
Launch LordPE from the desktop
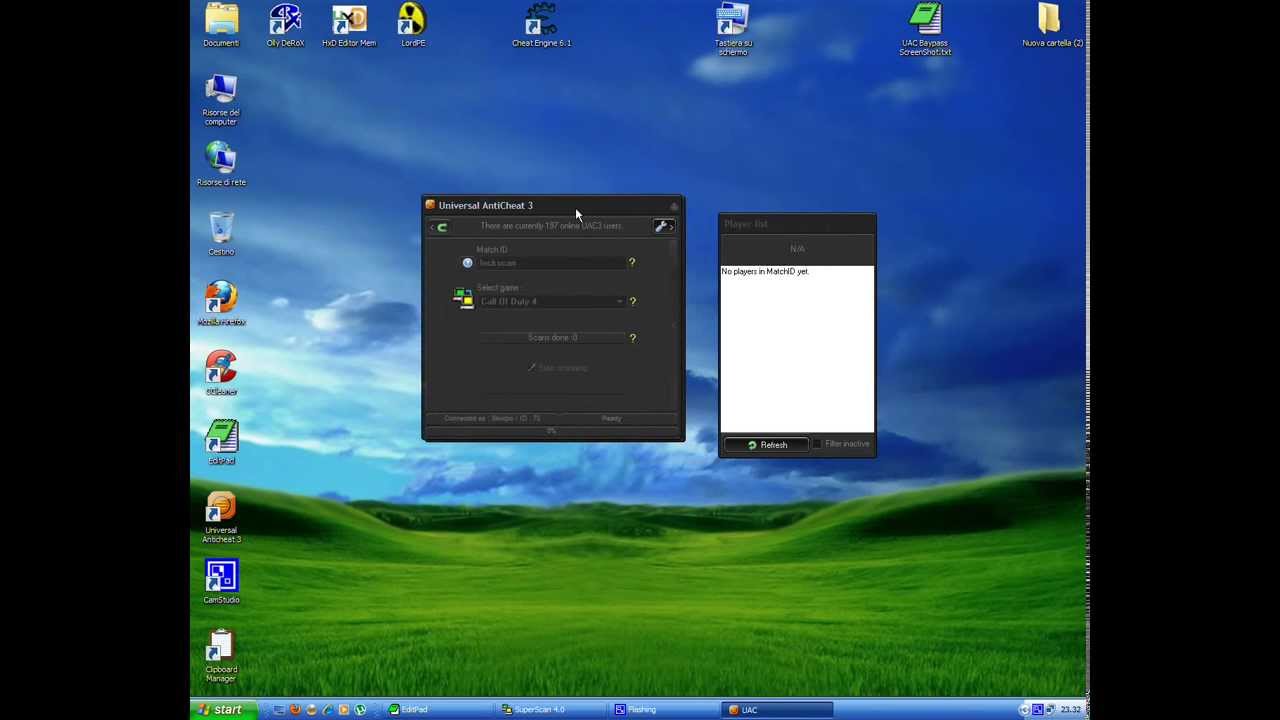413,25
